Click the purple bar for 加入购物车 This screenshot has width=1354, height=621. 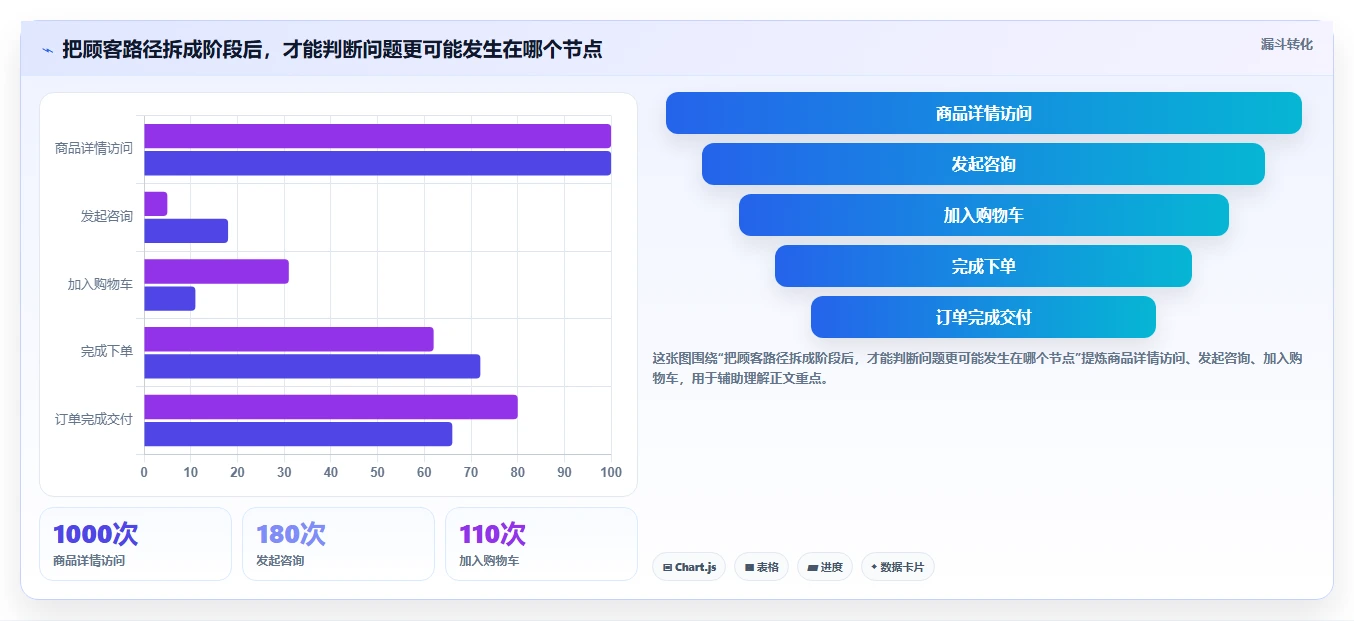pyautogui.click(x=216, y=271)
